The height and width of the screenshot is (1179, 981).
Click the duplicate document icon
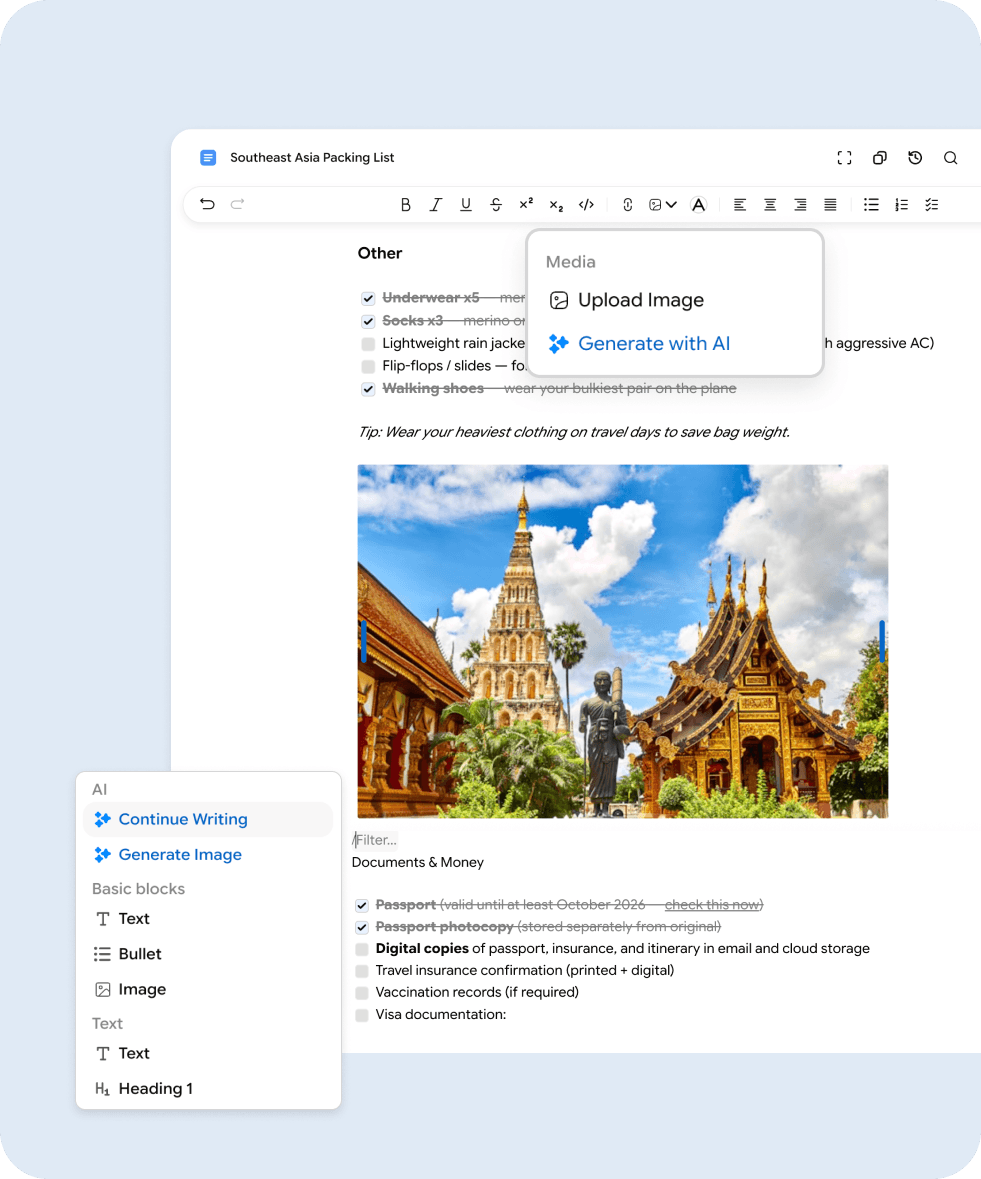click(x=880, y=158)
